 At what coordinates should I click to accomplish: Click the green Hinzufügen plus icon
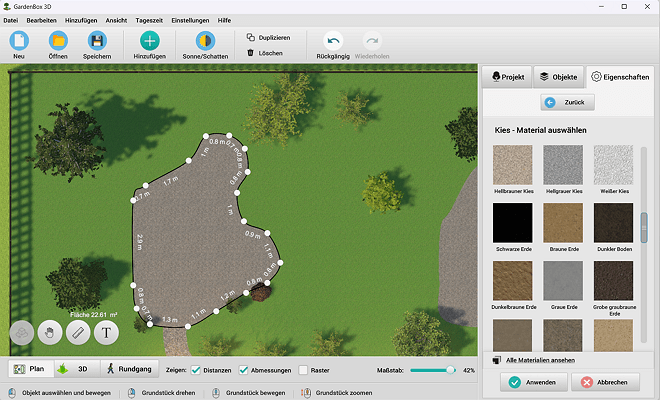[x=150, y=41]
